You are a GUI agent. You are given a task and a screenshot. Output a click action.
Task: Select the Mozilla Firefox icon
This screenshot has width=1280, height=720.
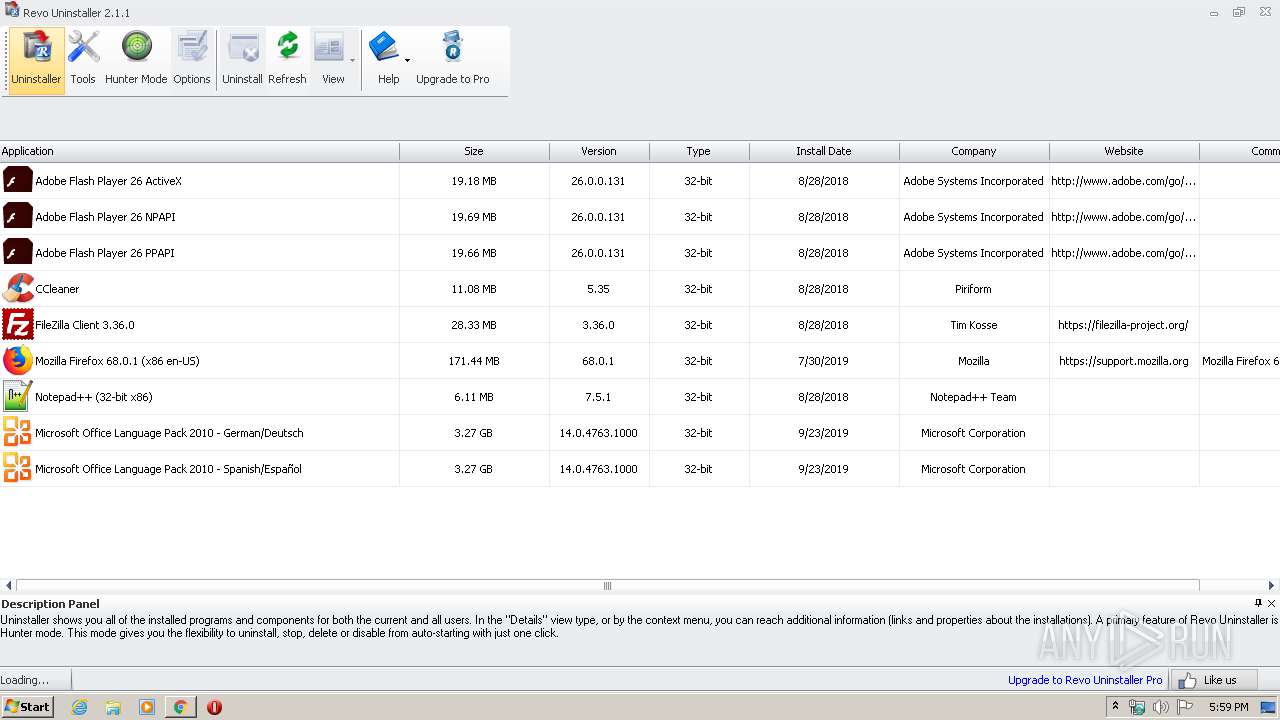(x=18, y=361)
